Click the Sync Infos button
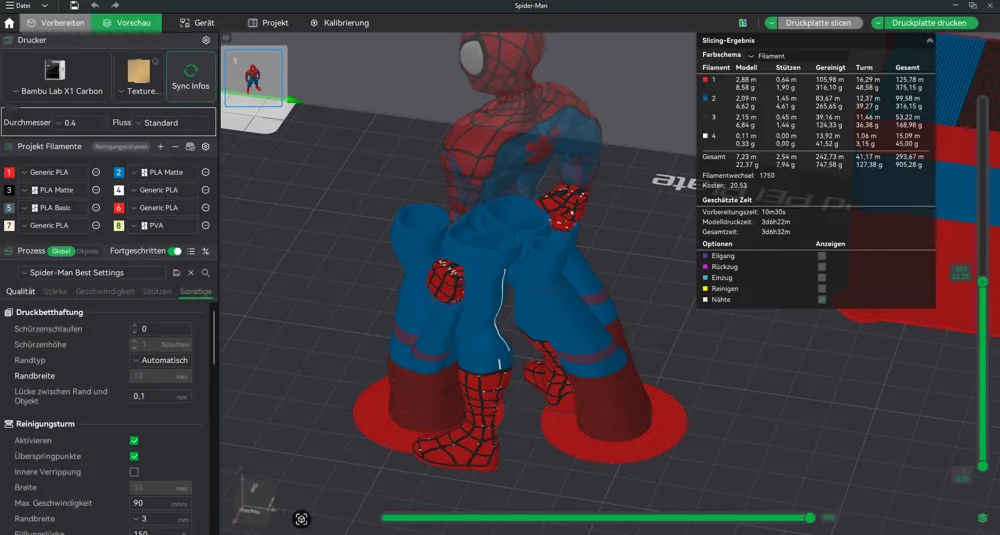This screenshot has width=1000, height=535. [x=191, y=77]
